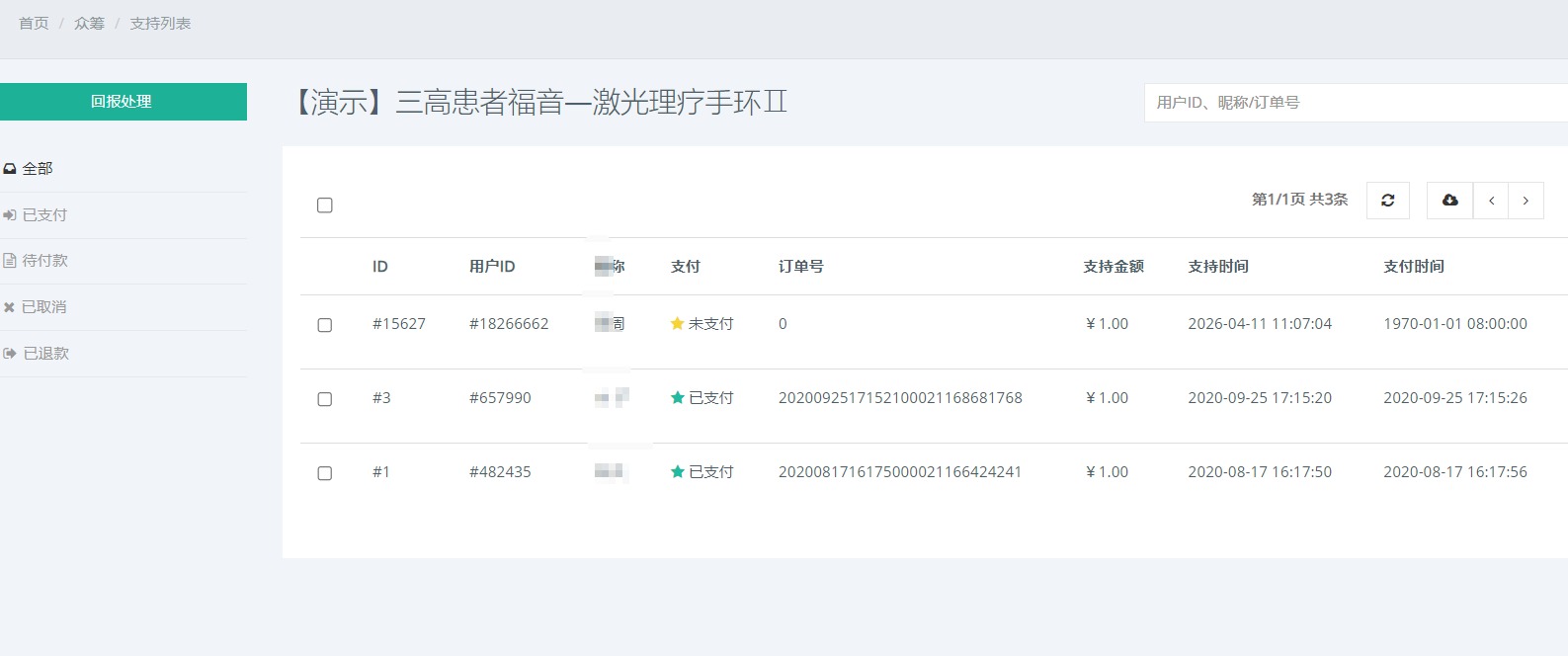
Task: Click ID #15627 cell
Action: coord(399,323)
